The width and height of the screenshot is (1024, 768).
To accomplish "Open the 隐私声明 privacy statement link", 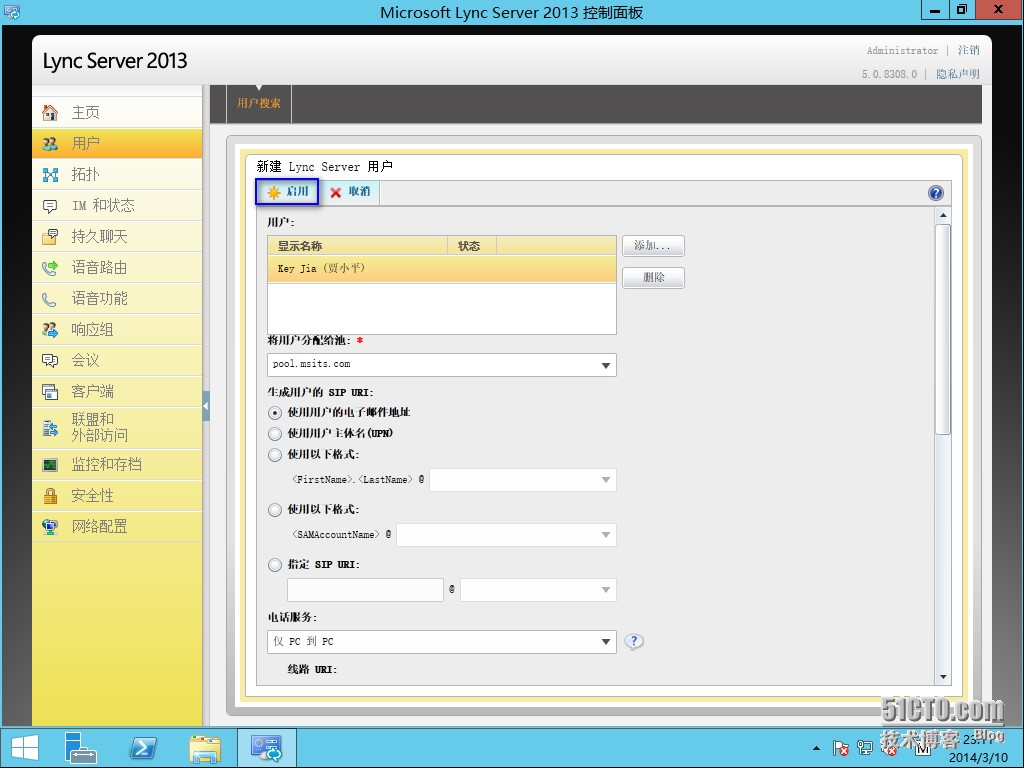I will tap(958, 74).
